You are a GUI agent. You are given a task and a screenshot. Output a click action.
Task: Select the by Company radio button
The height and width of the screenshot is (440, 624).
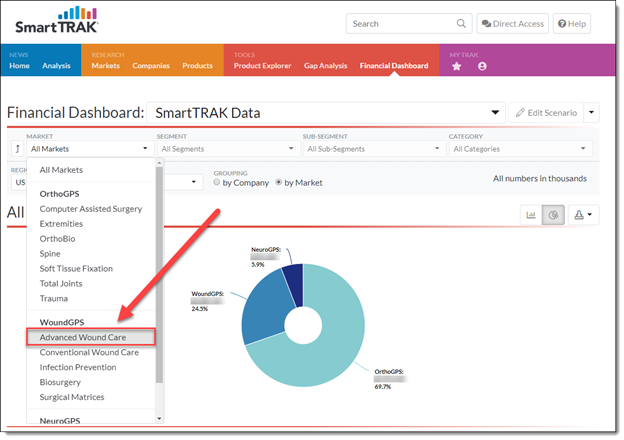(216, 182)
